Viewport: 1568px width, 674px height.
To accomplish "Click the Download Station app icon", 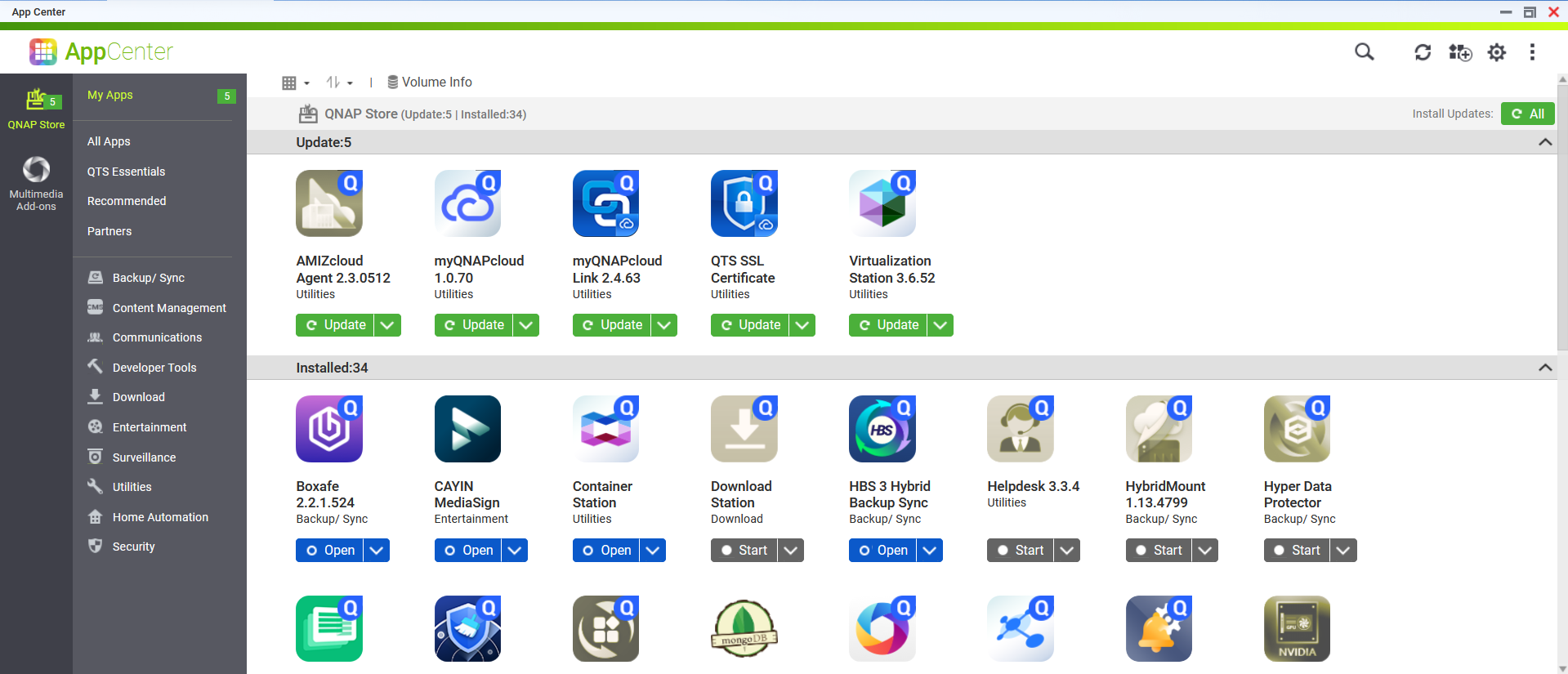I will pos(744,429).
